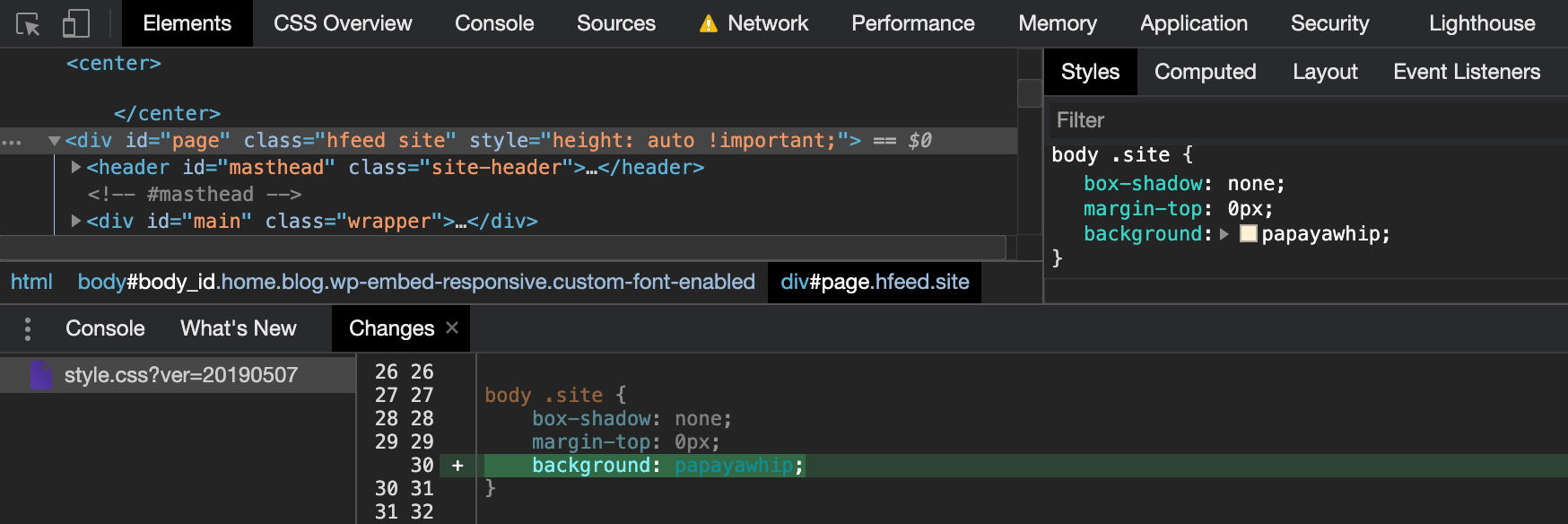
Task: Switch to the Computed sidebar tab
Action: pos(1205,72)
